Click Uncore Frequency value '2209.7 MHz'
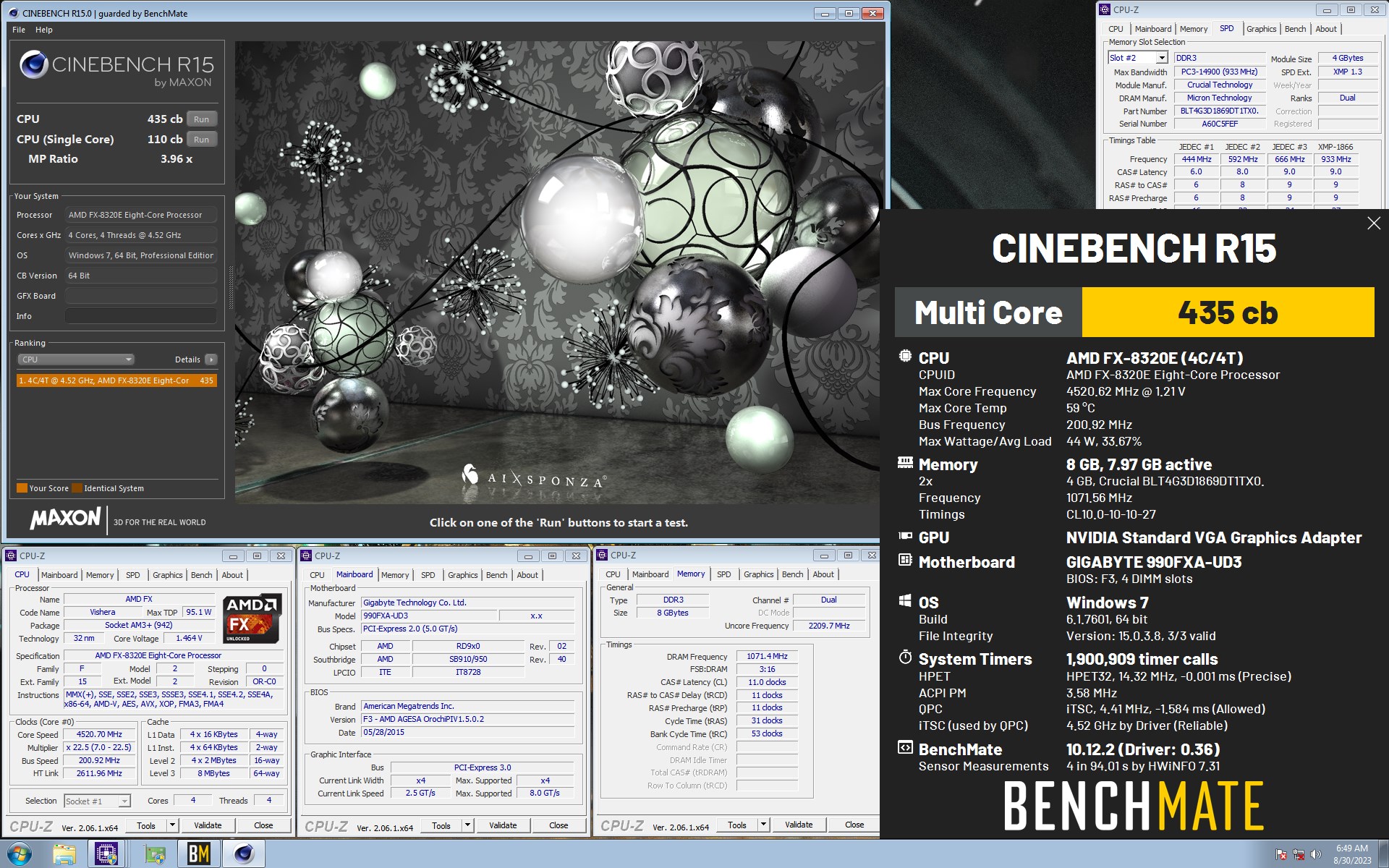Screen dimensions: 1389x868 [x=829, y=626]
